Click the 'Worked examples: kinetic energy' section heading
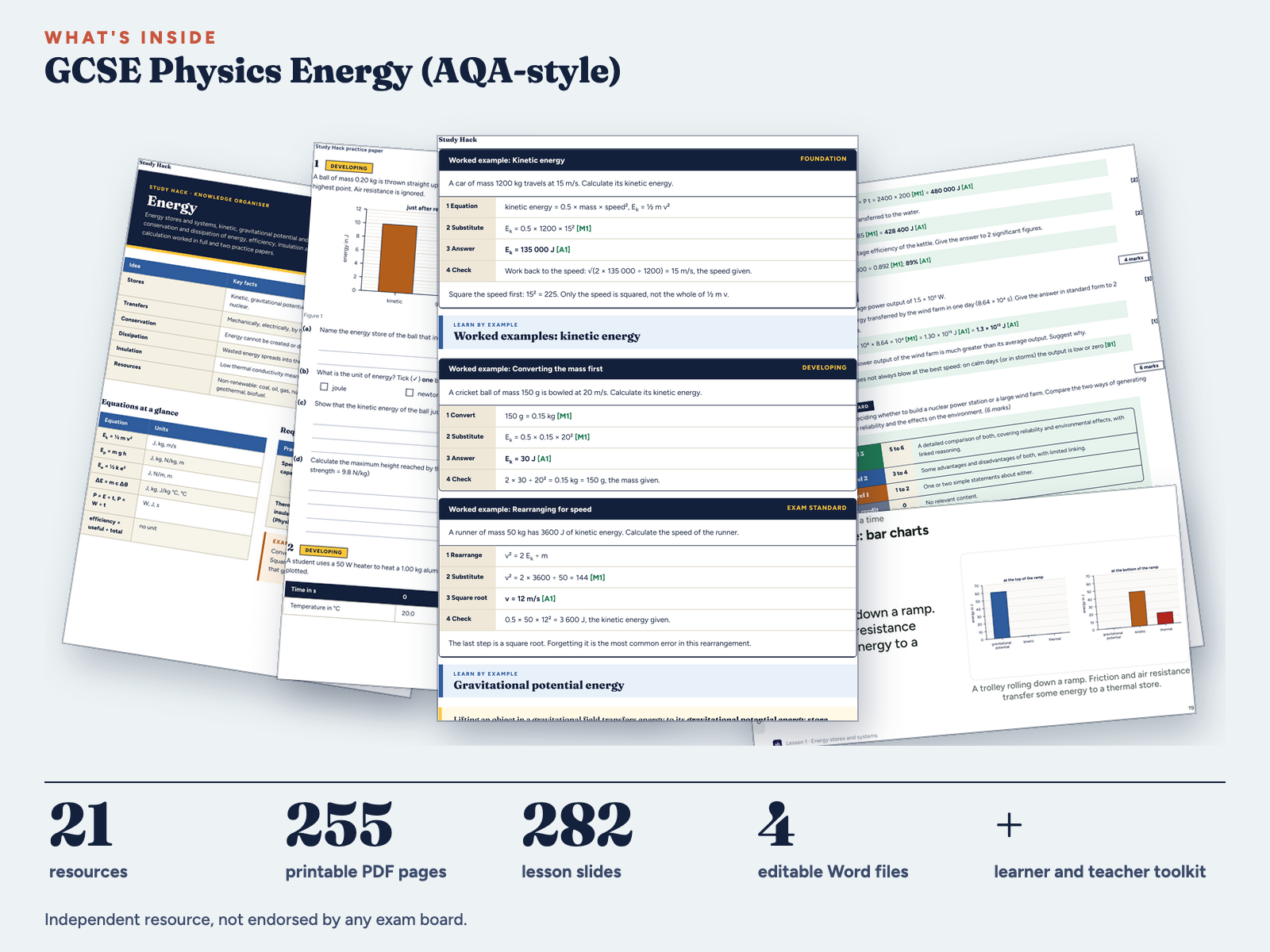This screenshot has height=952, width=1270. click(x=547, y=336)
